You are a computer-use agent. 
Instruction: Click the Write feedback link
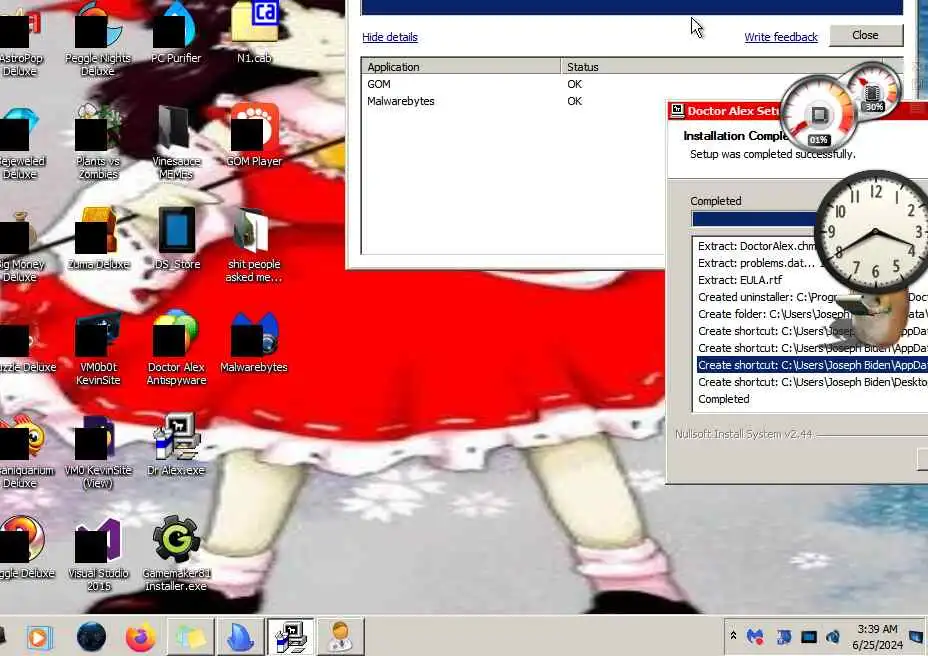pos(781,37)
